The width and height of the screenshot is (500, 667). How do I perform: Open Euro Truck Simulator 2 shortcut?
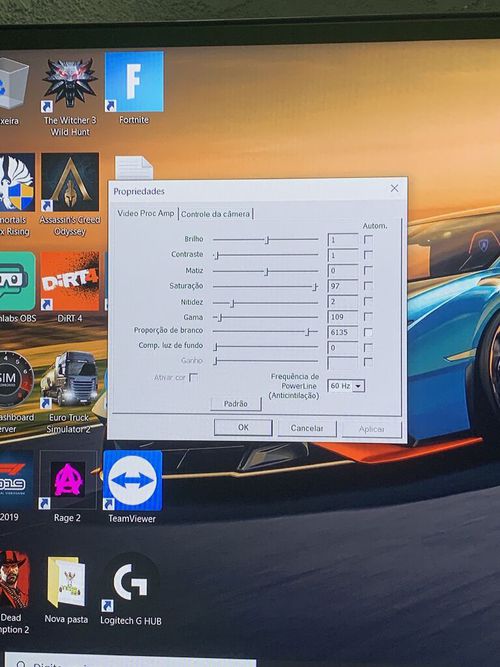point(69,392)
